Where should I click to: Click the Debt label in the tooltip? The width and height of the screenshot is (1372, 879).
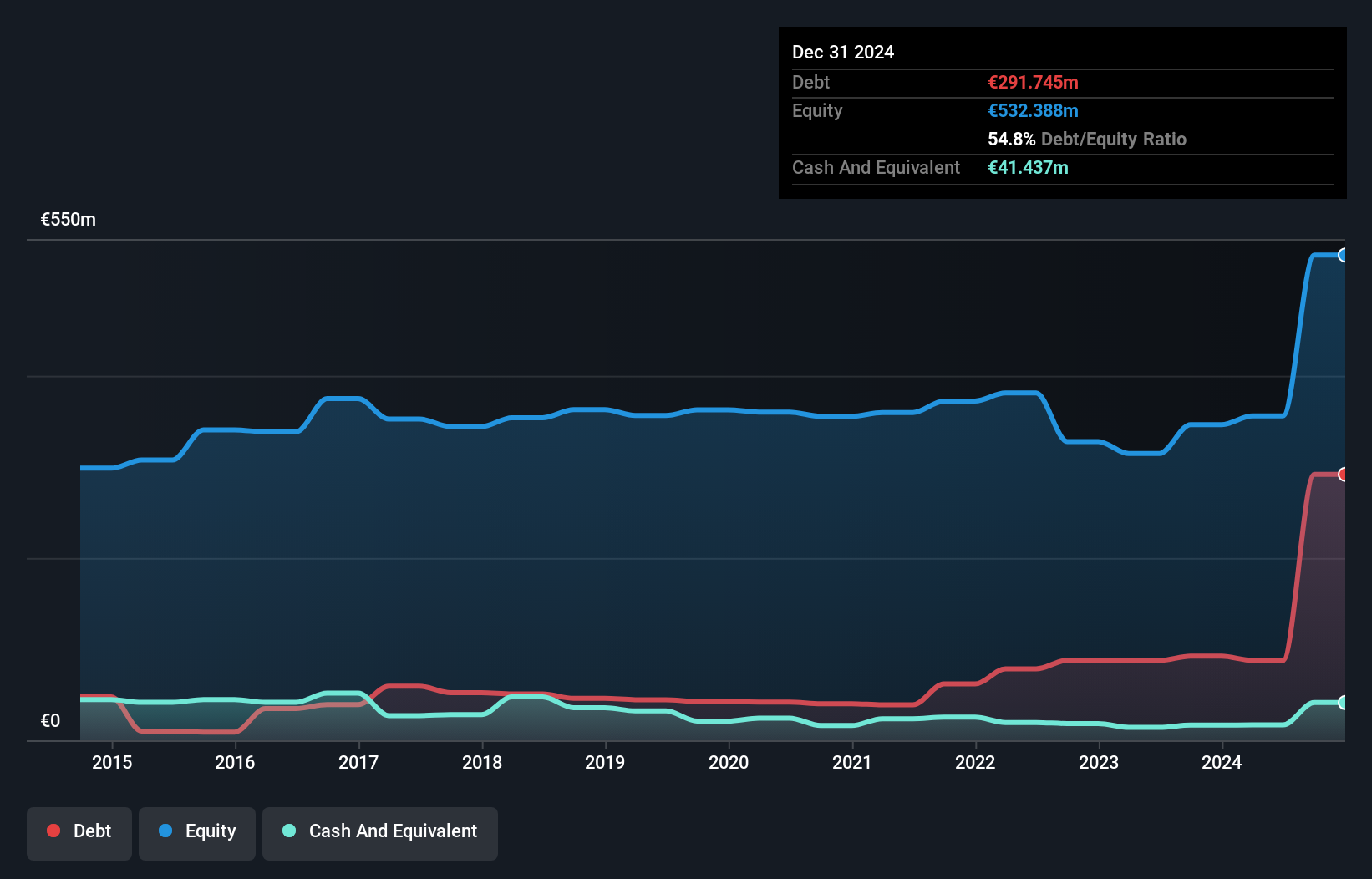pyautogui.click(x=810, y=82)
